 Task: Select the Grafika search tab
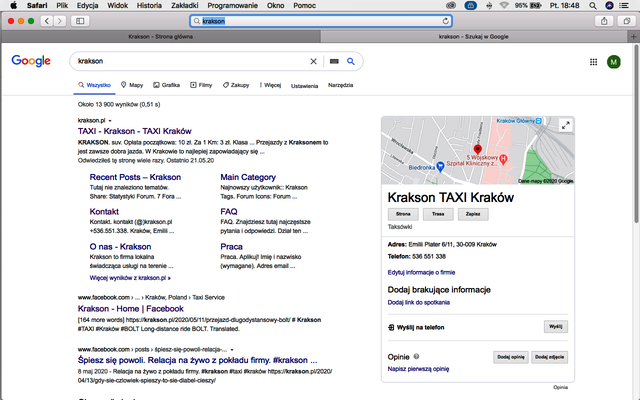(166, 85)
